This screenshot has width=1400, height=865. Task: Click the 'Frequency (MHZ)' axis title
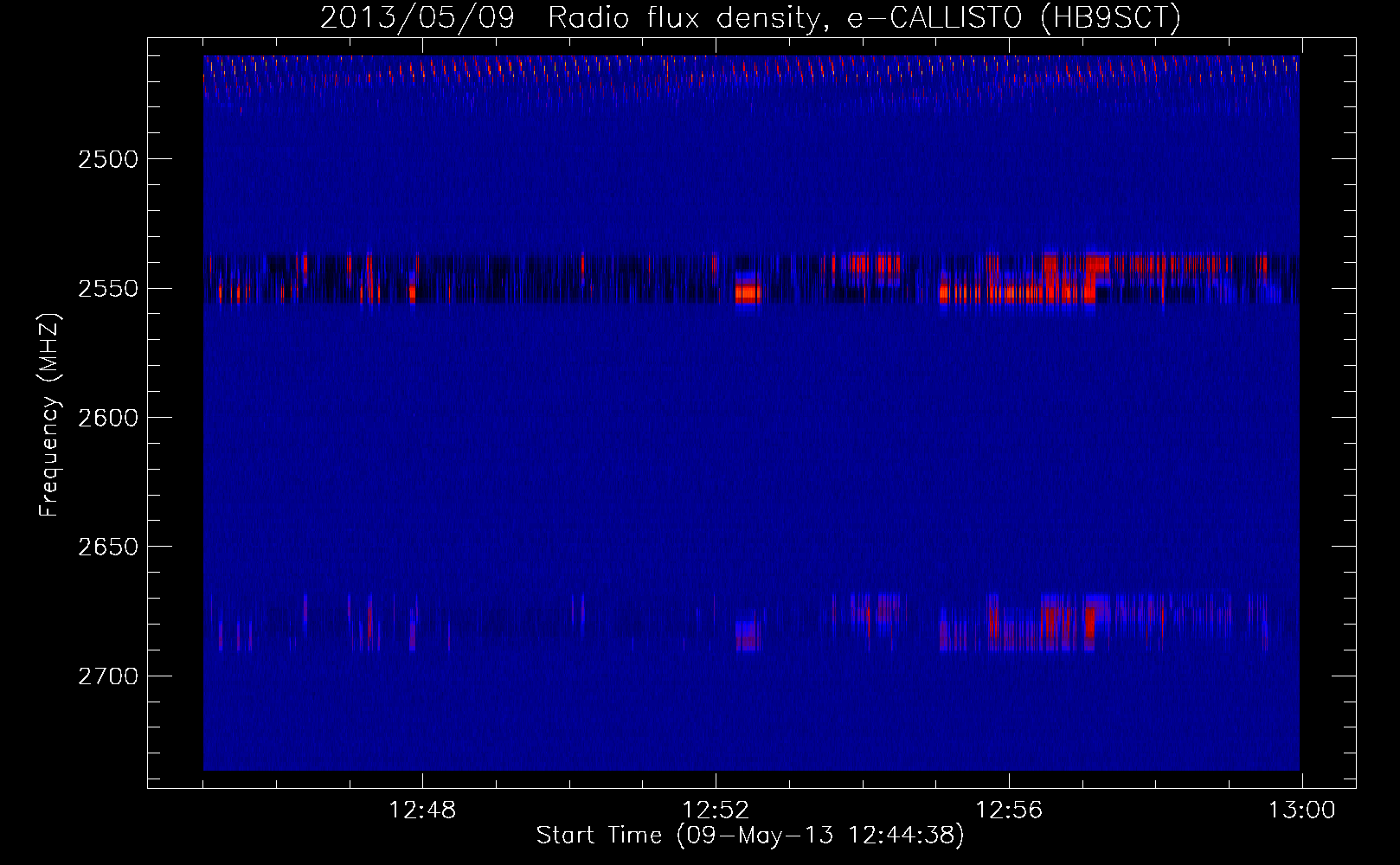(x=49, y=415)
